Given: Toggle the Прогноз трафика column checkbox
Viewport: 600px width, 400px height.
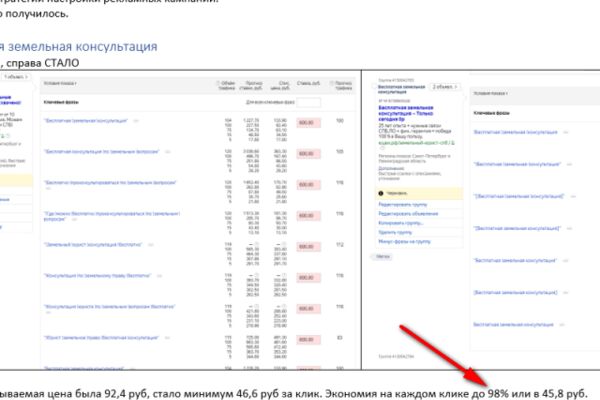Looking at the screenshot, I should (x=332, y=83).
